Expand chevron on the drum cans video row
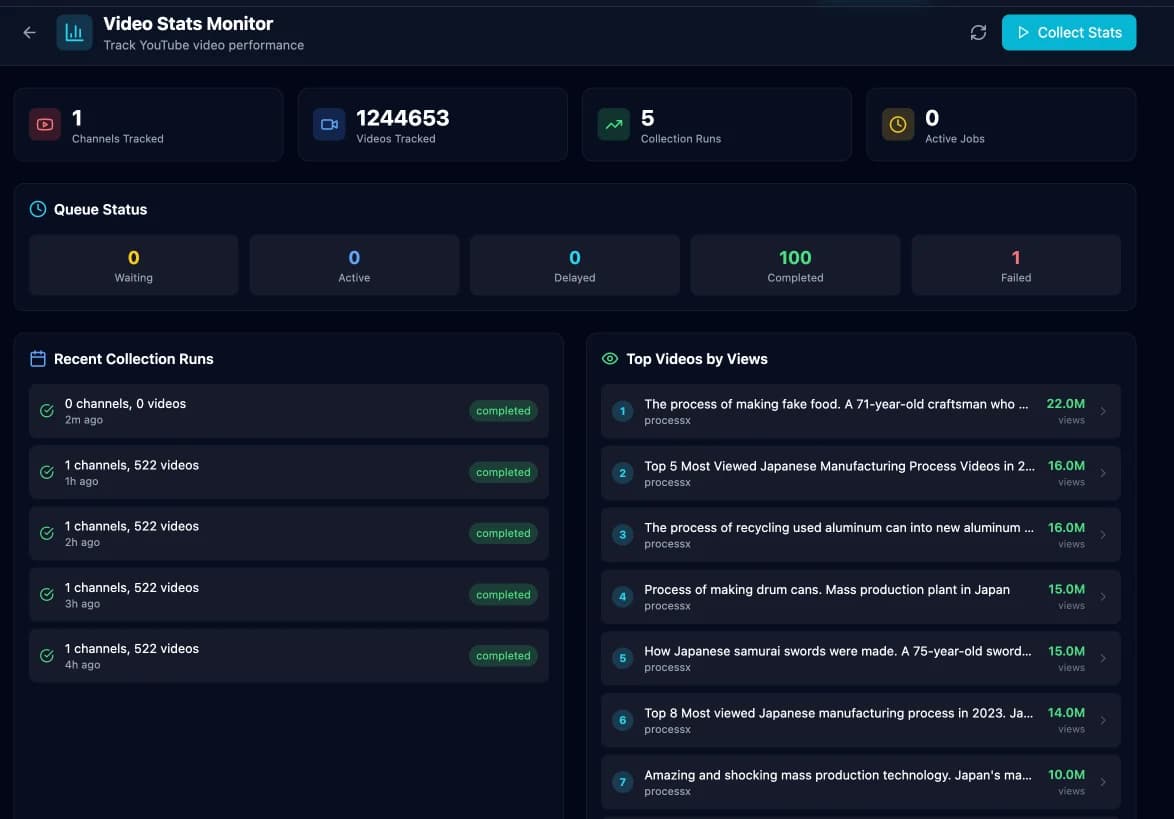Screen dimensions: 1174x819 pos(1103,597)
